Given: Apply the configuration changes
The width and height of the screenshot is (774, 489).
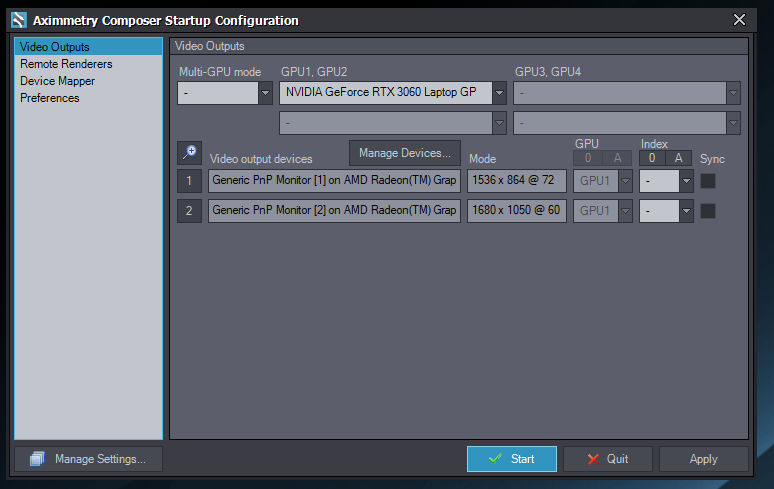Looking at the screenshot, I should 703,459.
